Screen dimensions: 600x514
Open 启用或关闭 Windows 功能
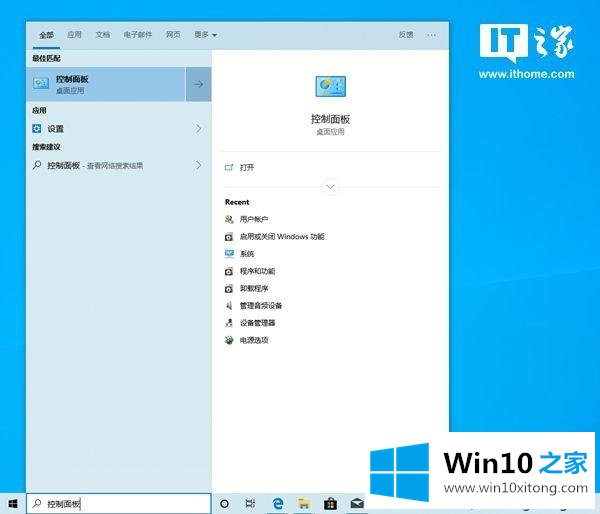click(282, 237)
